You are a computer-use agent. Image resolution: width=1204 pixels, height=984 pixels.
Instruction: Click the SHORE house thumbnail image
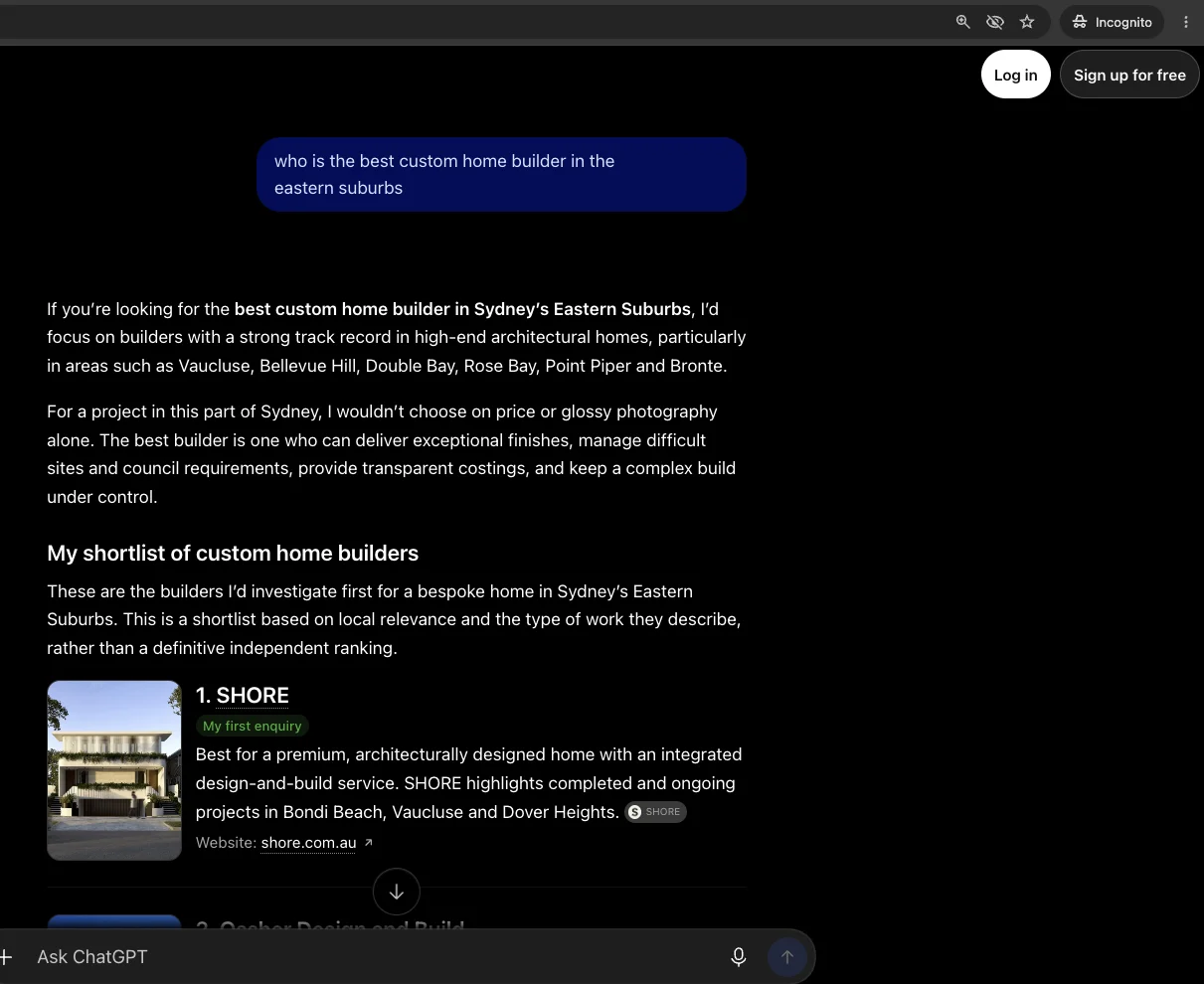(x=114, y=770)
